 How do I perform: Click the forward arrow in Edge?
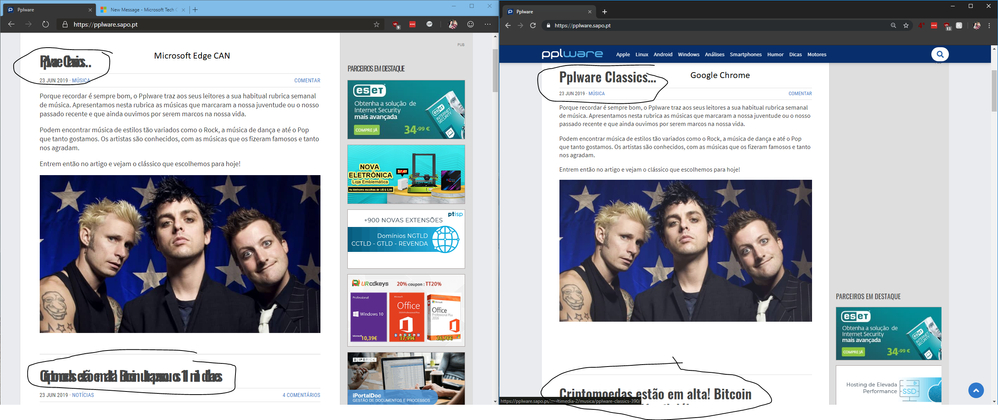pyautogui.click(x=28, y=24)
